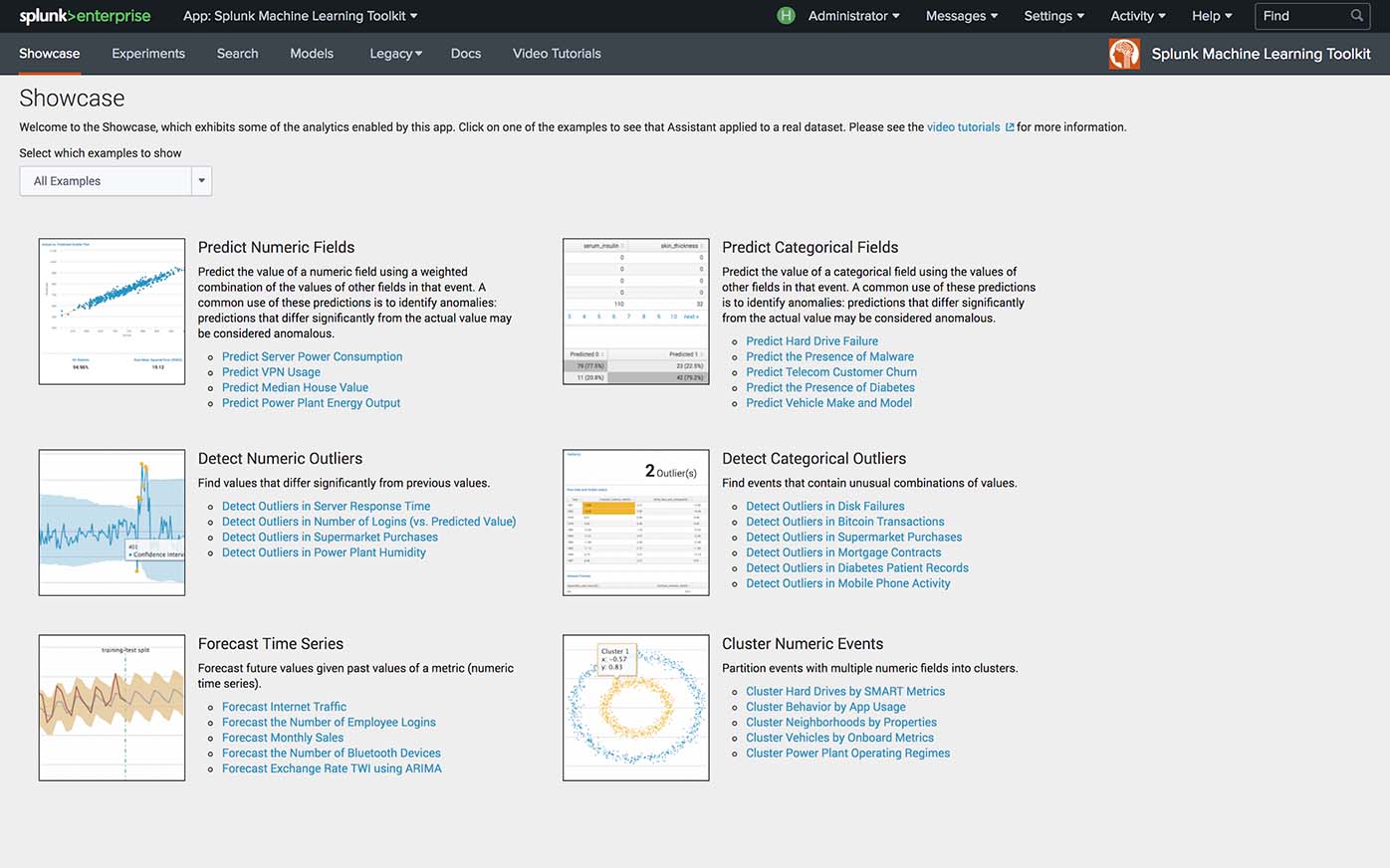Expand the App: Splunk Machine Learning Toolkit dropdown
The height and width of the screenshot is (868, 1390).
point(300,16)
